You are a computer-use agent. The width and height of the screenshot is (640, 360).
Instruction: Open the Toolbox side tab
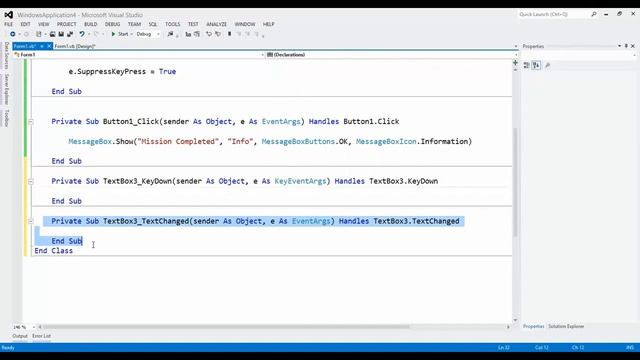click(x=7, y=118)
